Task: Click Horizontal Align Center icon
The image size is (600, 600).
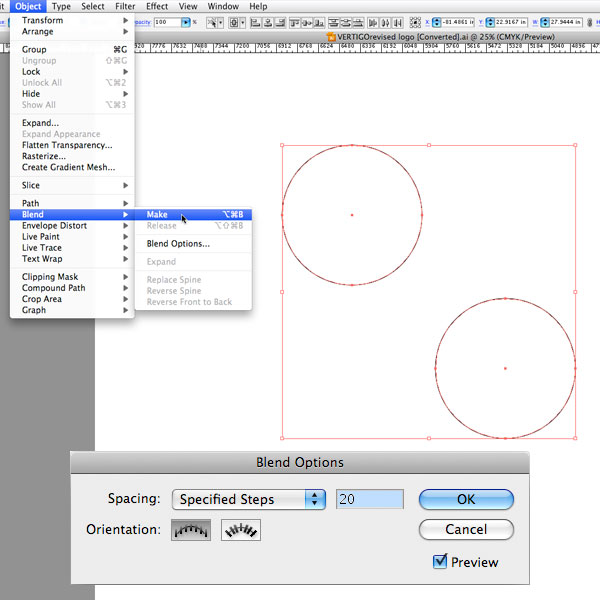Action: tap(268, 23)
